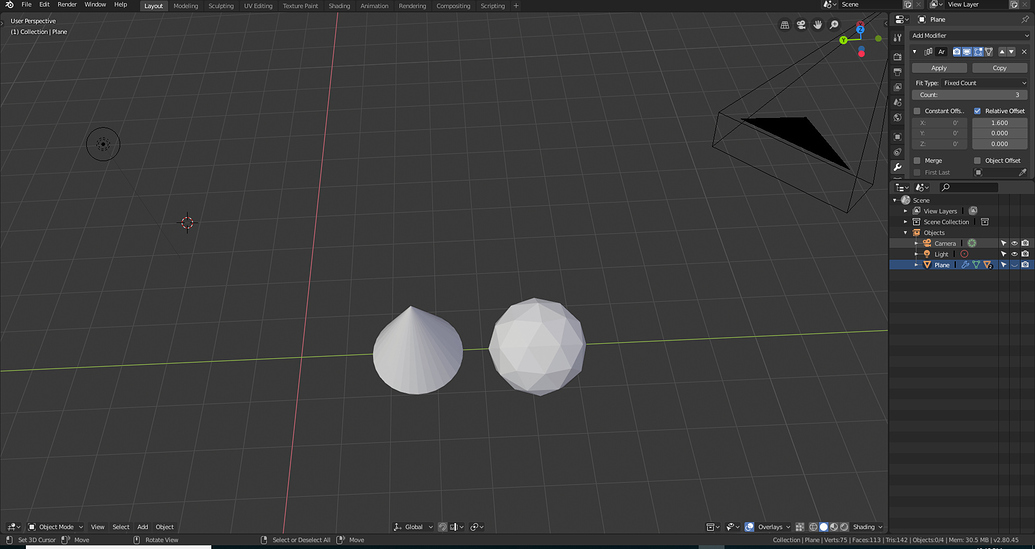The height and width of the screenshot is (549, 1035).
Task: Open the Render menu
Action: tap(67, 5)
